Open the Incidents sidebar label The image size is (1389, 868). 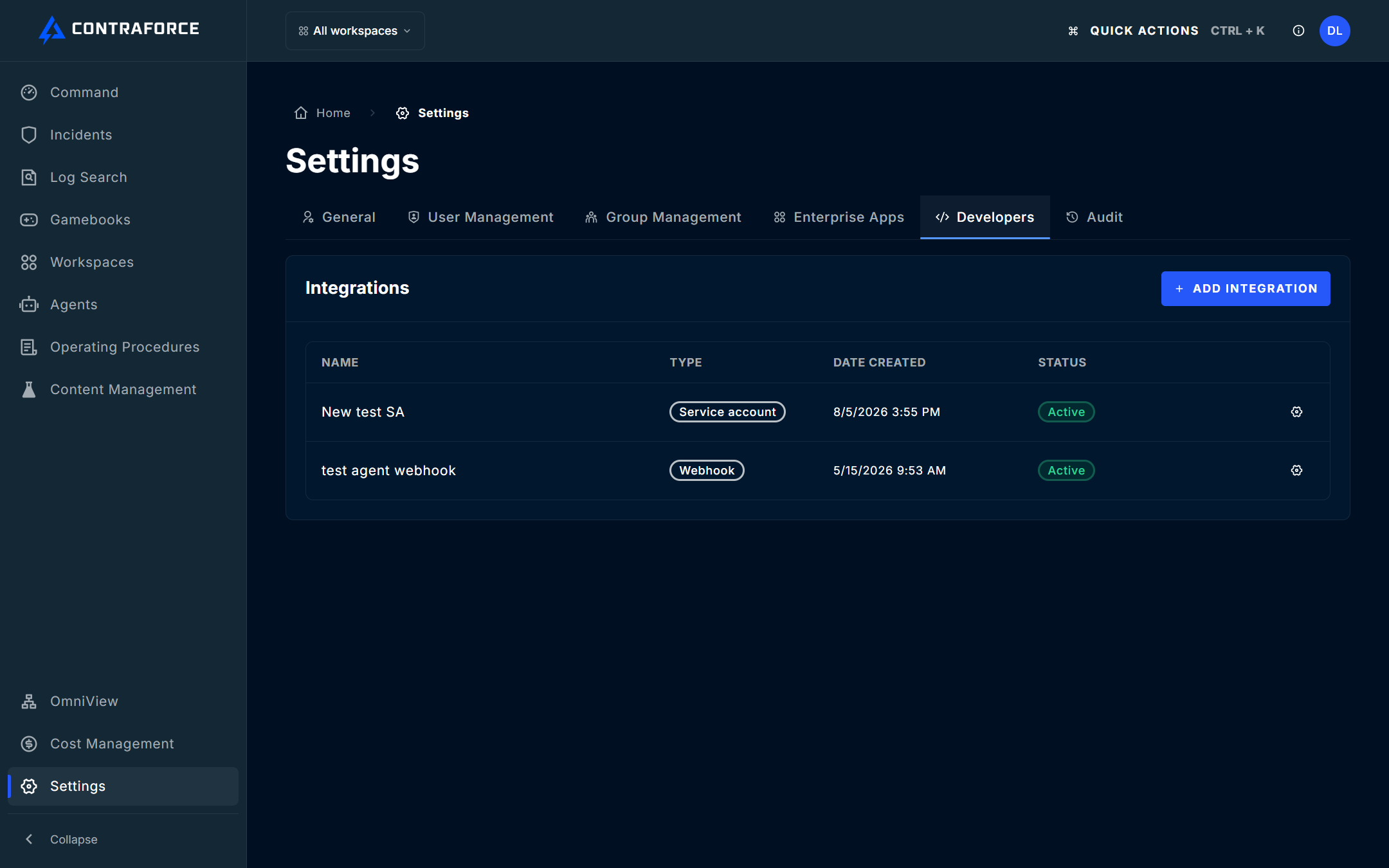[81, 135]
